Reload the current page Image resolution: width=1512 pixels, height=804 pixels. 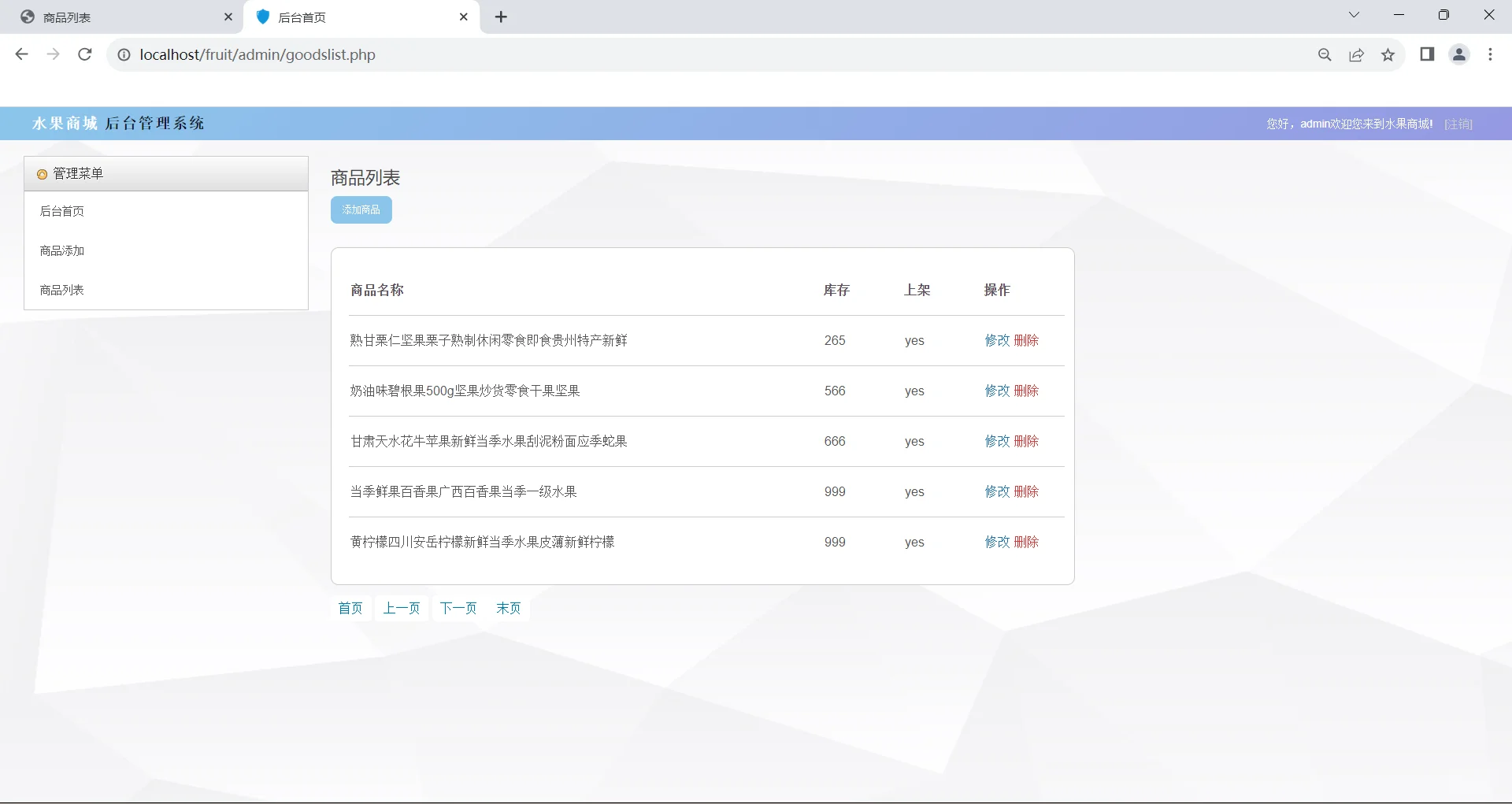pyautogui.click(x=84, y=54)
